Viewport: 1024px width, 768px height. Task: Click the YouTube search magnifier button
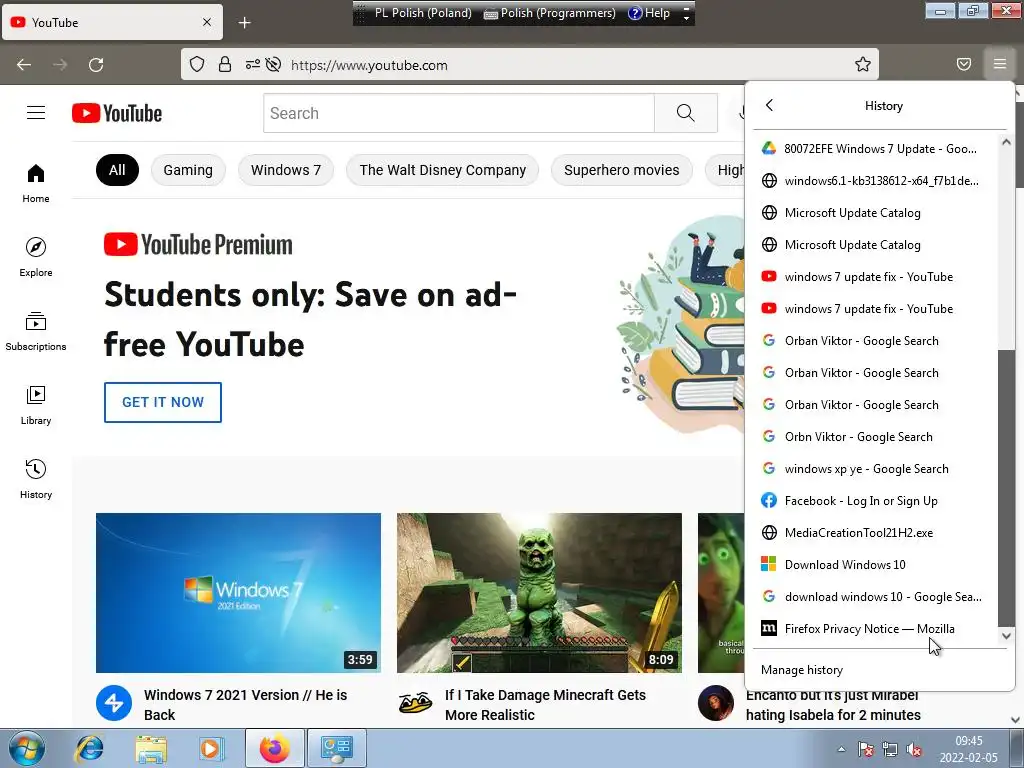pyautogui.click(x=686, y=113)
